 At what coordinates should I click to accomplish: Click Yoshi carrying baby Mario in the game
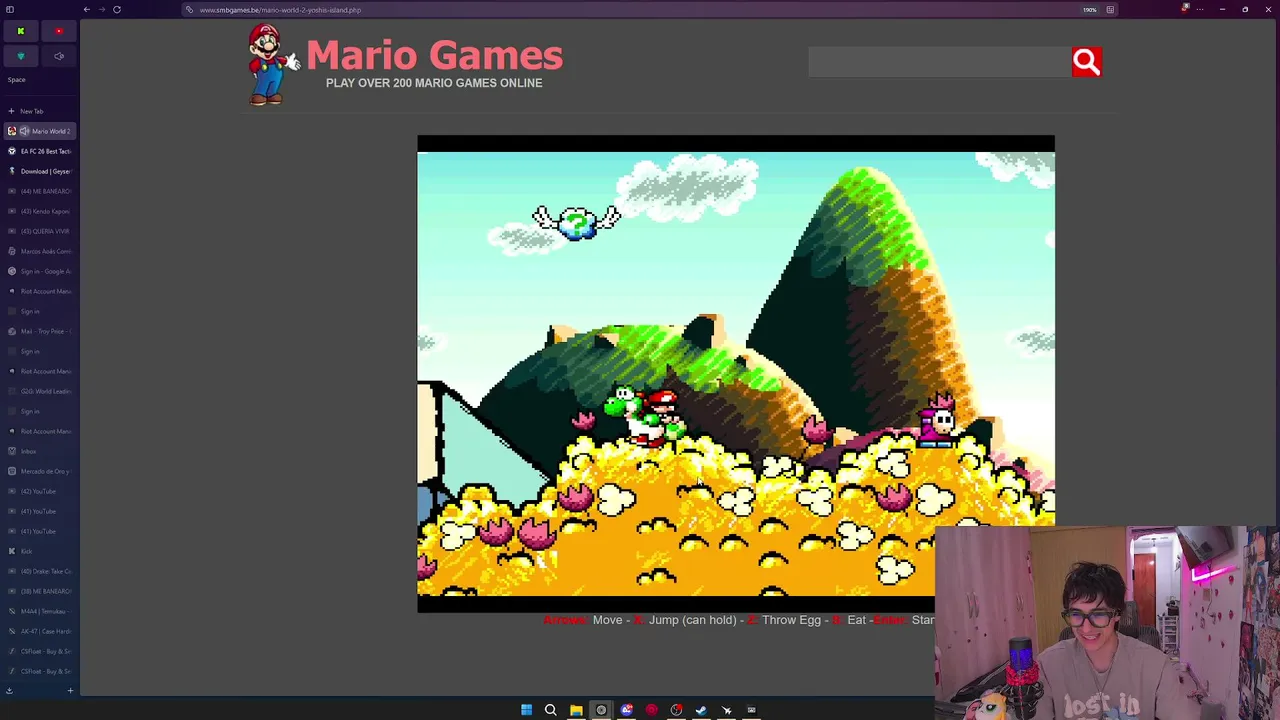pos(645,414)
